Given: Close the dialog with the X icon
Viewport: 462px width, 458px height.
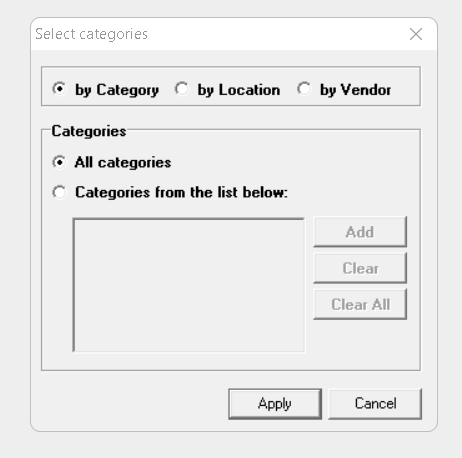Looking at the screenshot, I should pyautogui.click(x=416, y=34).
